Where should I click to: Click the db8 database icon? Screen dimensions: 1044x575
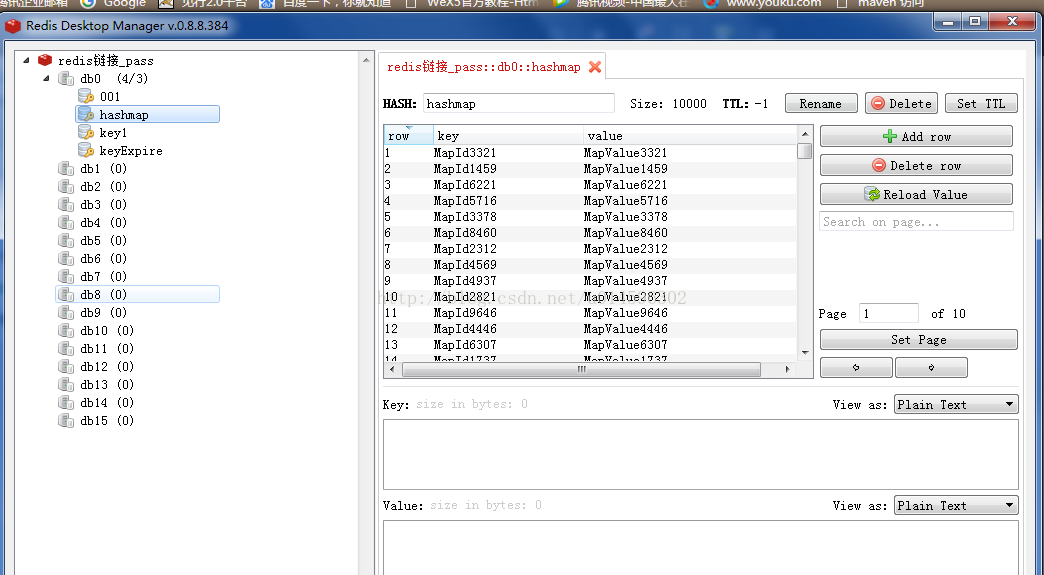66,294
